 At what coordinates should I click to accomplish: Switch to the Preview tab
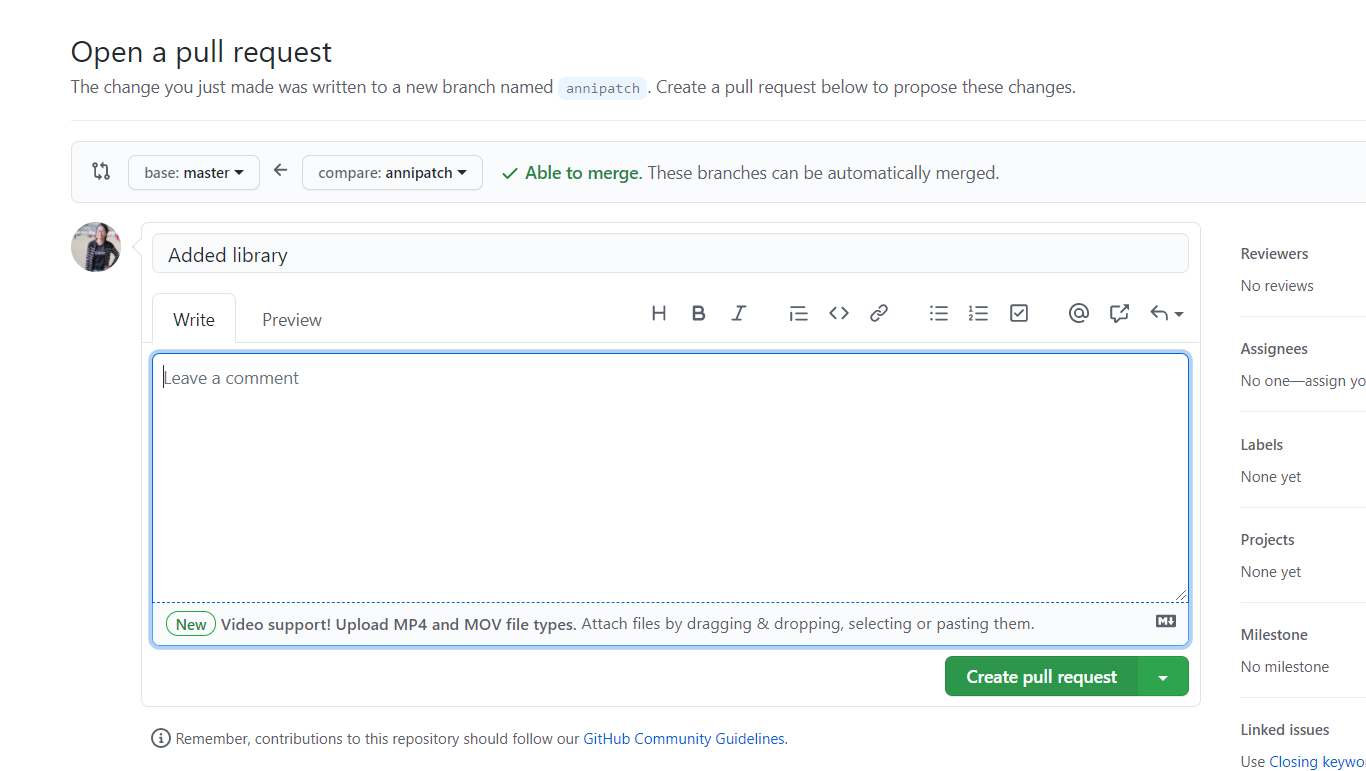tap(292, 320)
